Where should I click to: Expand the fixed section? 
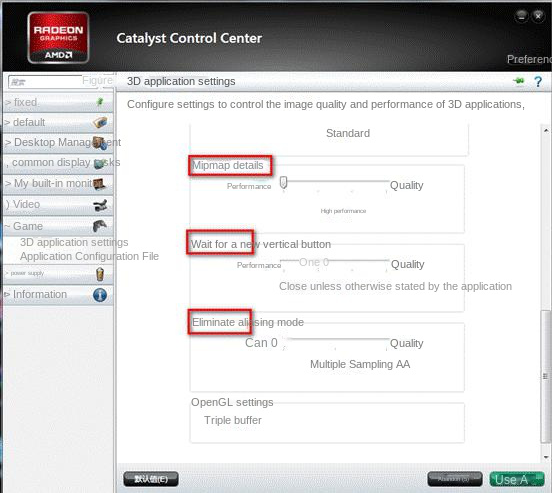[x=58, y=102]
